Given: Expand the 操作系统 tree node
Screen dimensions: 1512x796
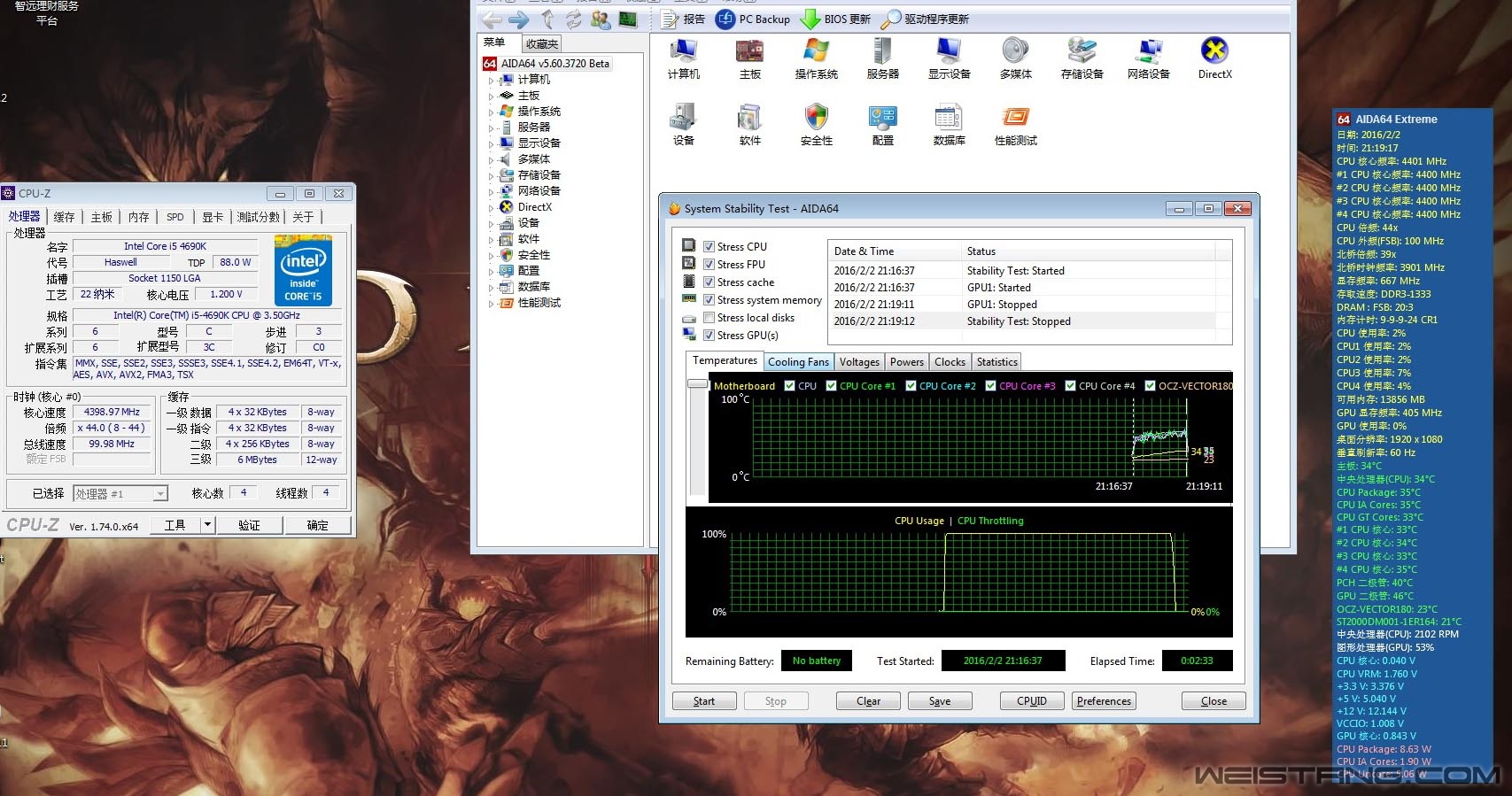Looking at the screenshot, I should click(x=492, y=112).
